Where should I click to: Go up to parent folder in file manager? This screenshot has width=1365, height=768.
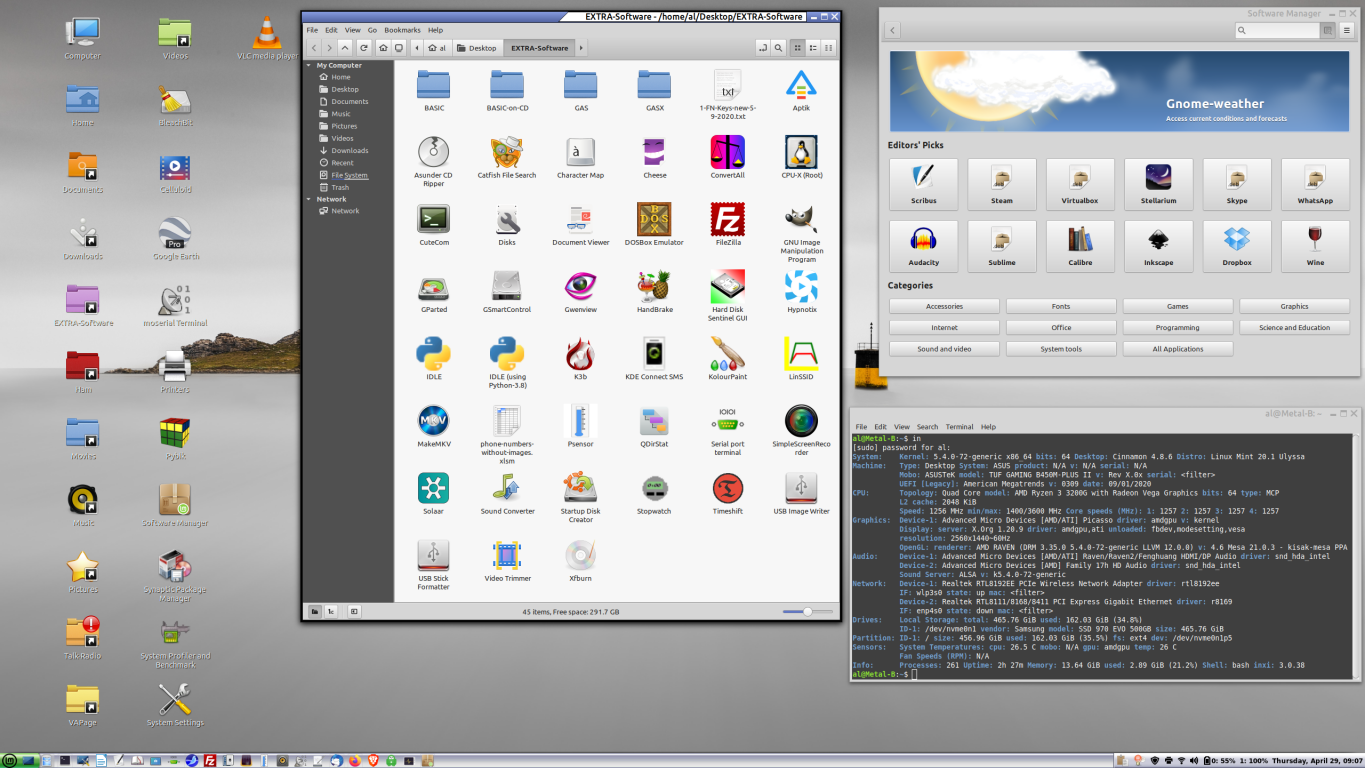coord(345,47)
